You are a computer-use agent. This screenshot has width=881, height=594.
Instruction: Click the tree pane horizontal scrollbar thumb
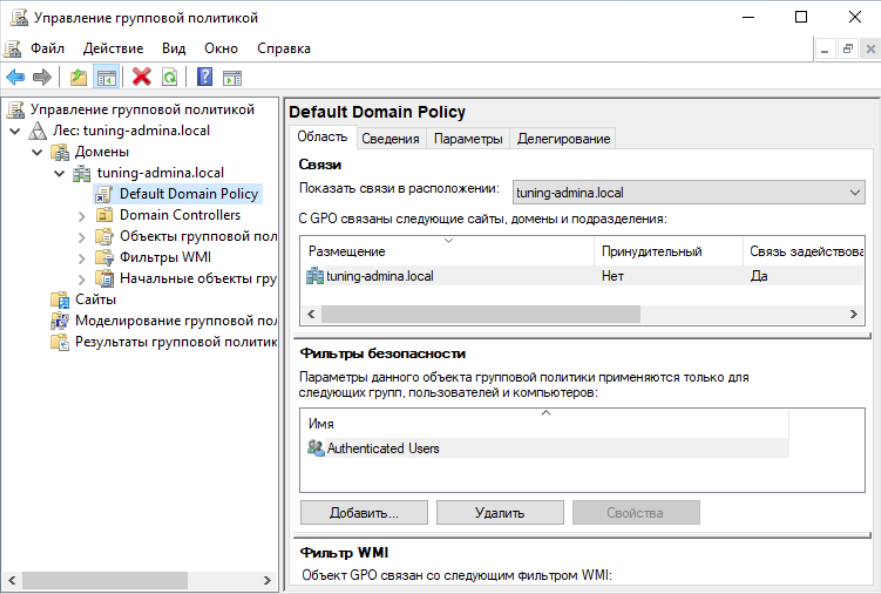(105, 580)
